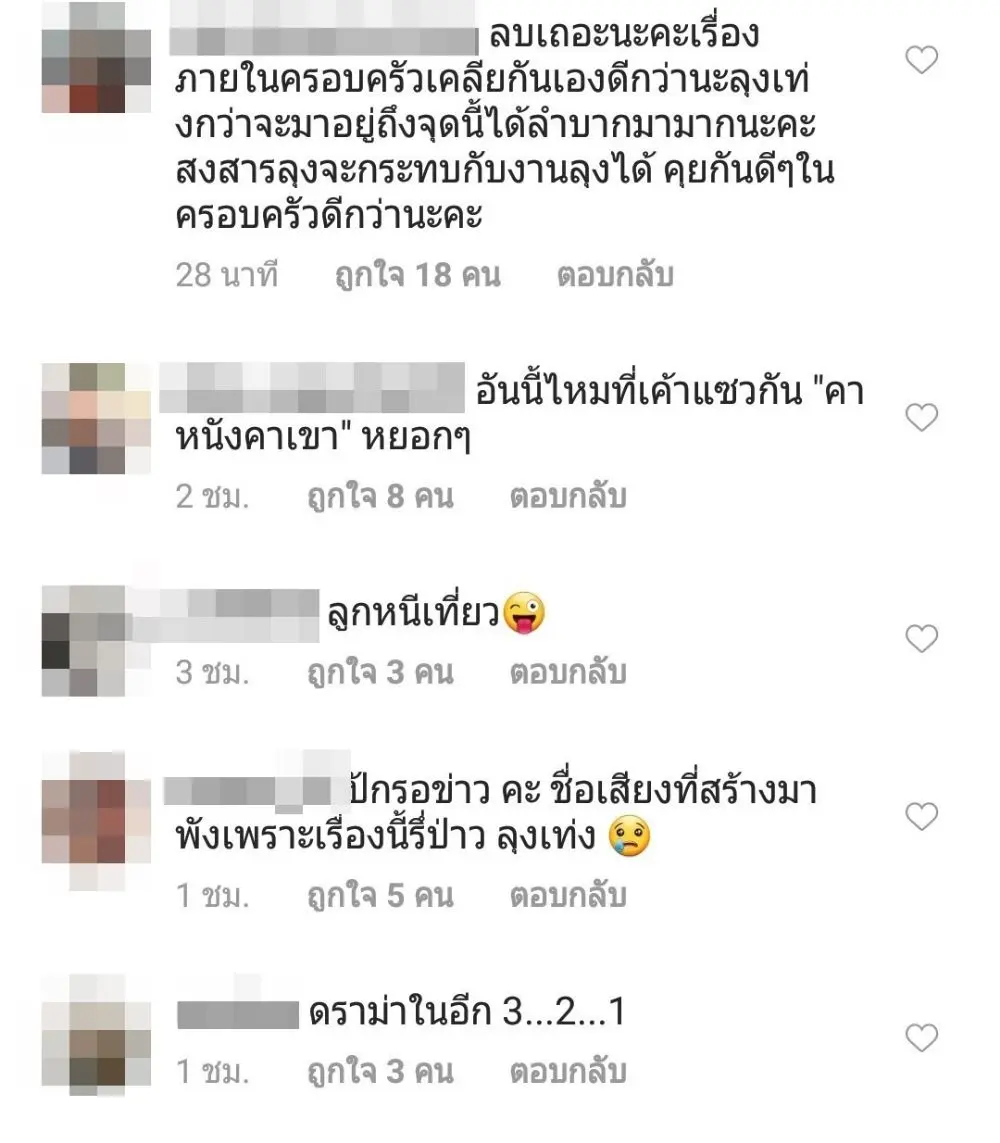This screenshot has width=1000, height=1143.
Task: Heart the comment ending with "ลุงเท่ง"
Action: (921, 816)
